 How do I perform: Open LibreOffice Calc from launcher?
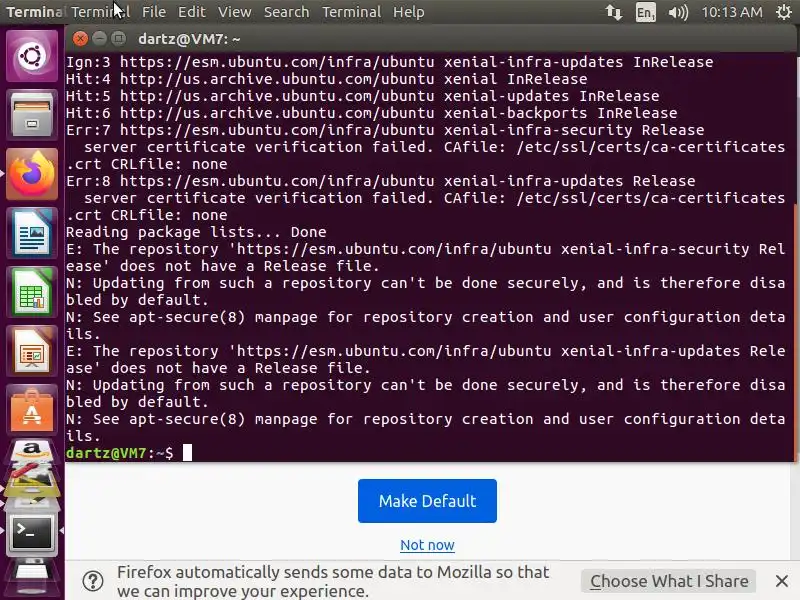[32, 292]
